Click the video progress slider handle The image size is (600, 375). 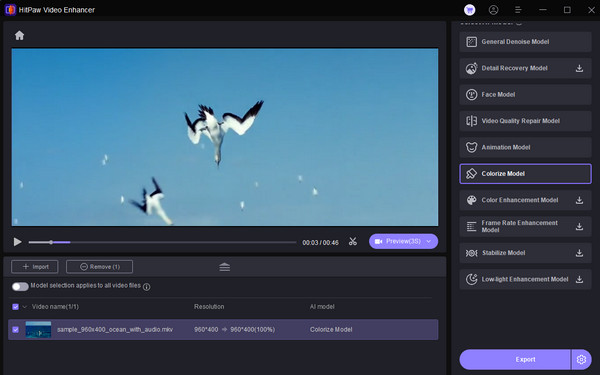pos(51,242)
